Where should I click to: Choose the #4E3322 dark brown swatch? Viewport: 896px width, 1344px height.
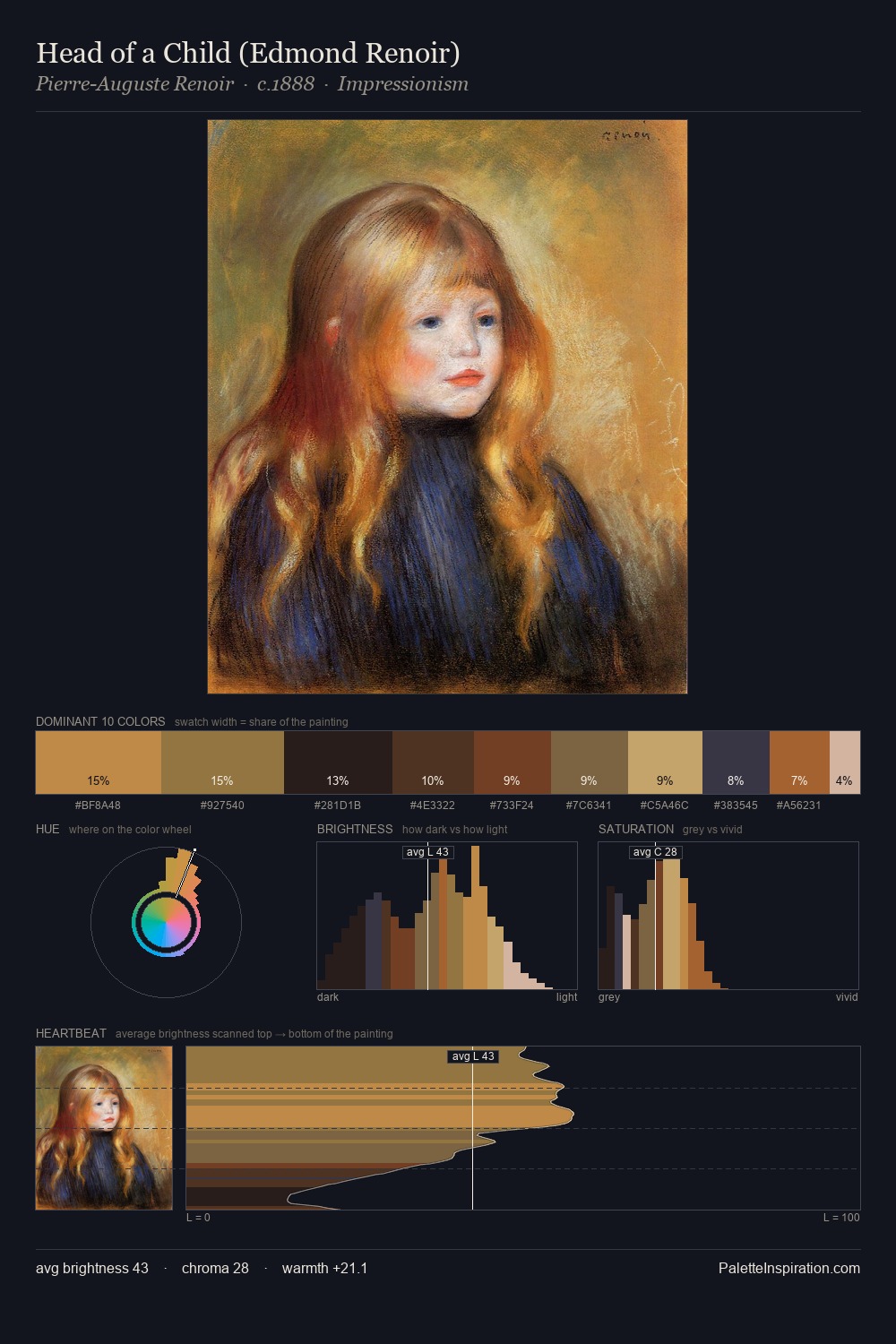433,762
